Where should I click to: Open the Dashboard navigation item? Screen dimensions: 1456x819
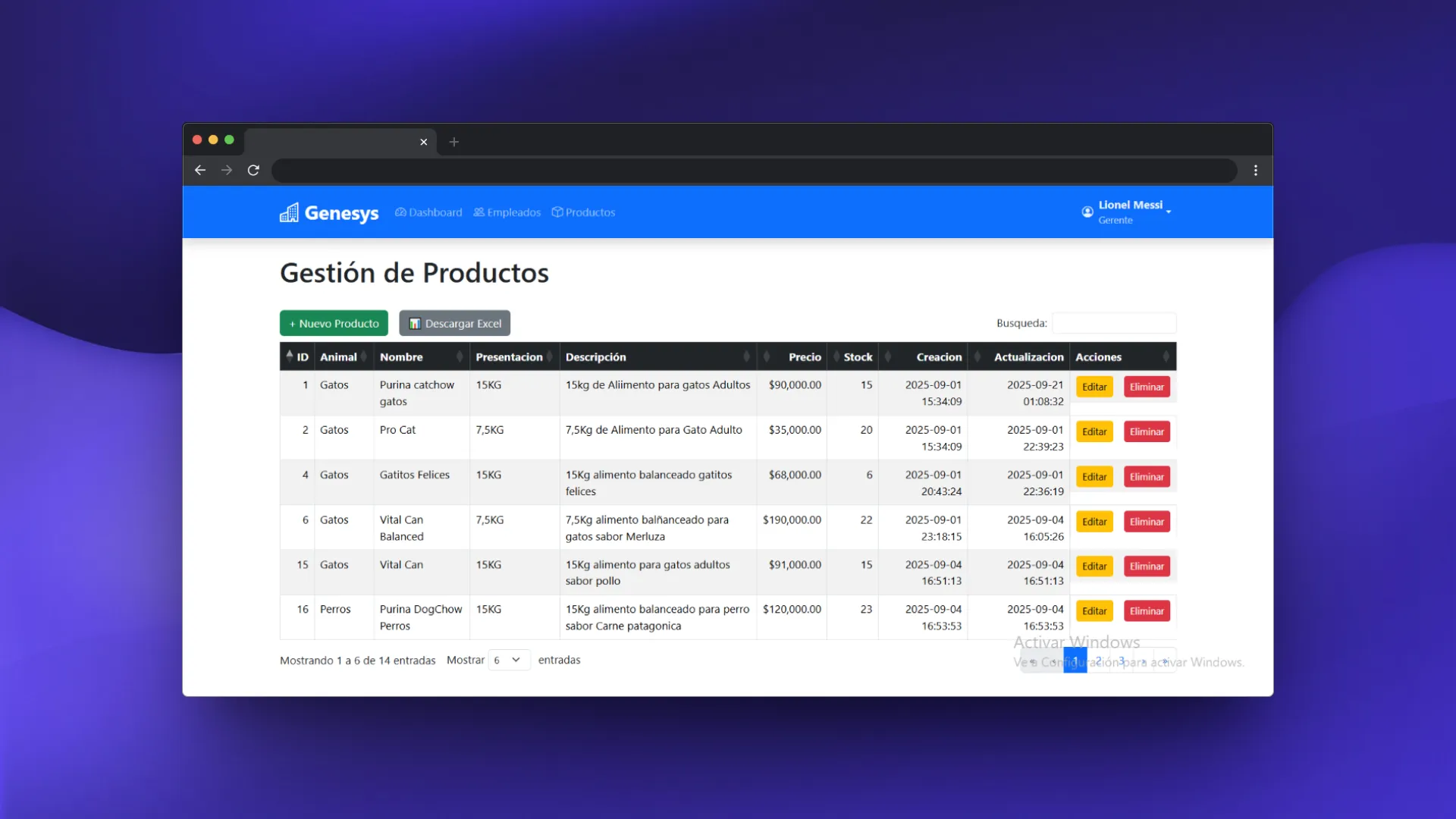coord(428,212)
